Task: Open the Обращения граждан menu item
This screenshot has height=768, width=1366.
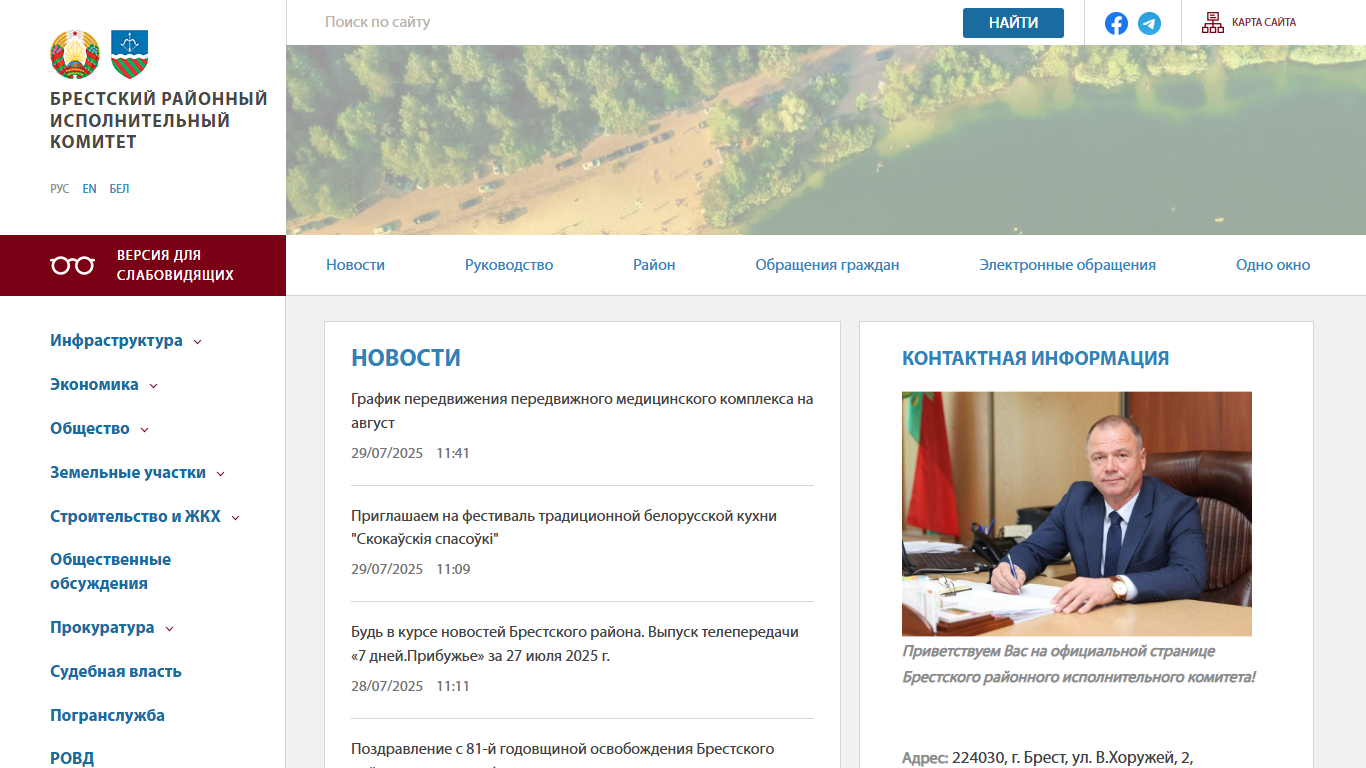Action: (x=827, y=265)
